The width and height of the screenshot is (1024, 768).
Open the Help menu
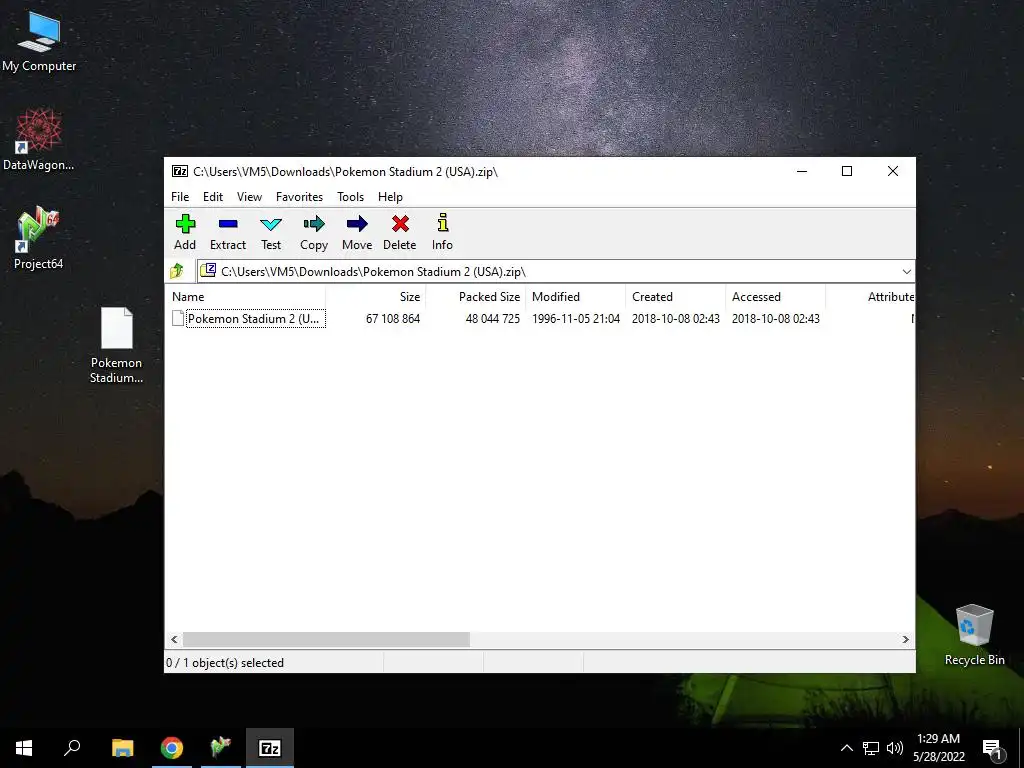(x=390, y=197)
